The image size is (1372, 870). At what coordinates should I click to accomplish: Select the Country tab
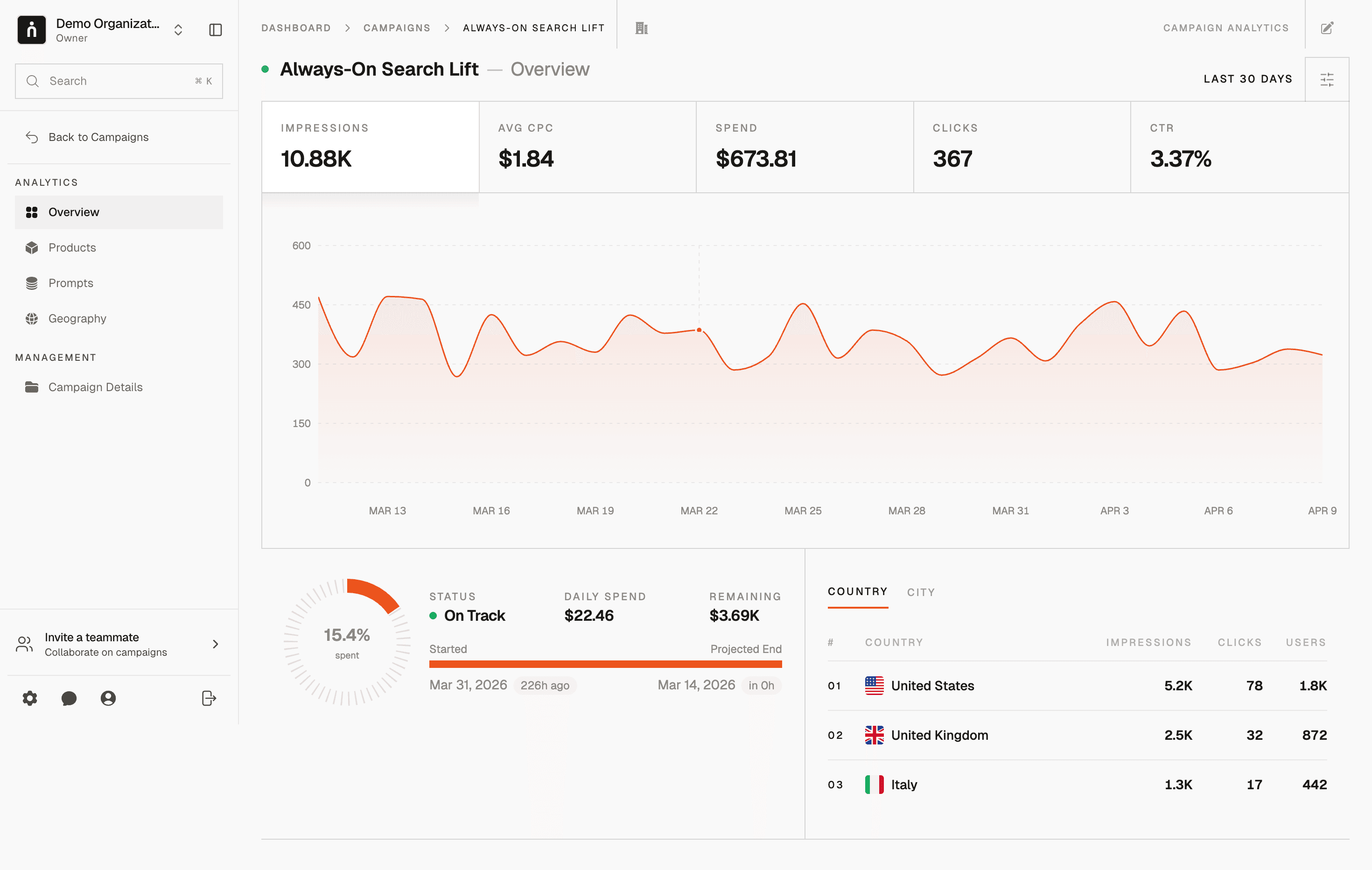(x=858, y=592)
